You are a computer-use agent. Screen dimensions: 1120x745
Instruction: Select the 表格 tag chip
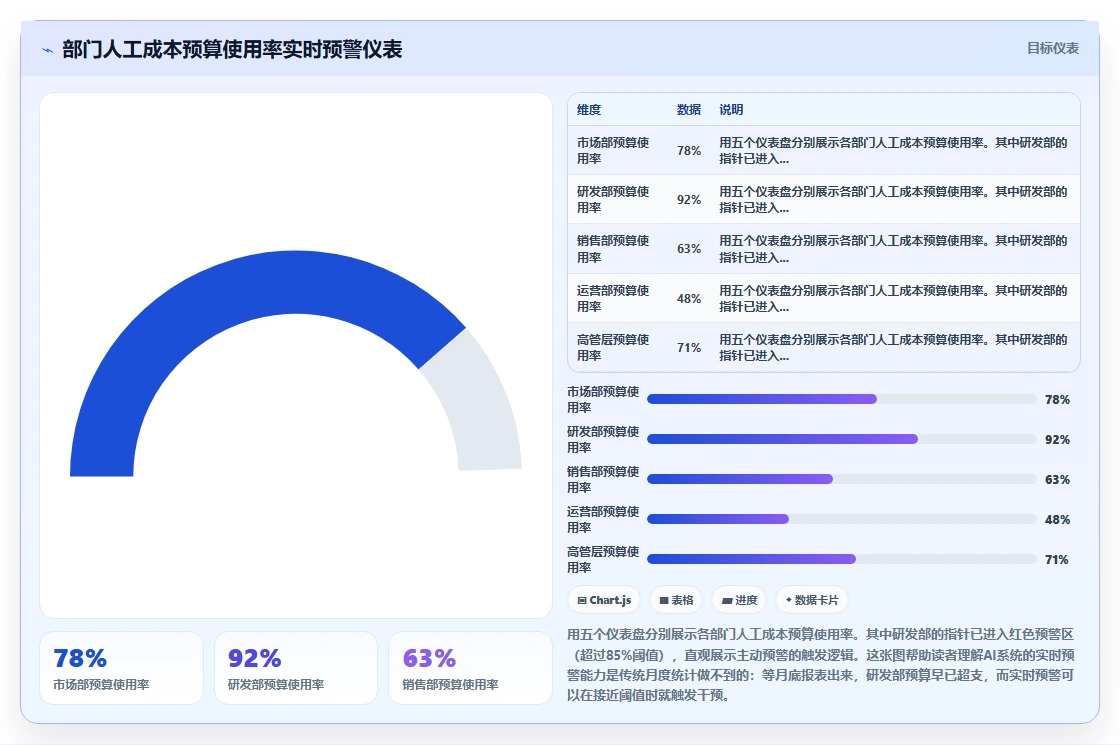coord(676,600)
